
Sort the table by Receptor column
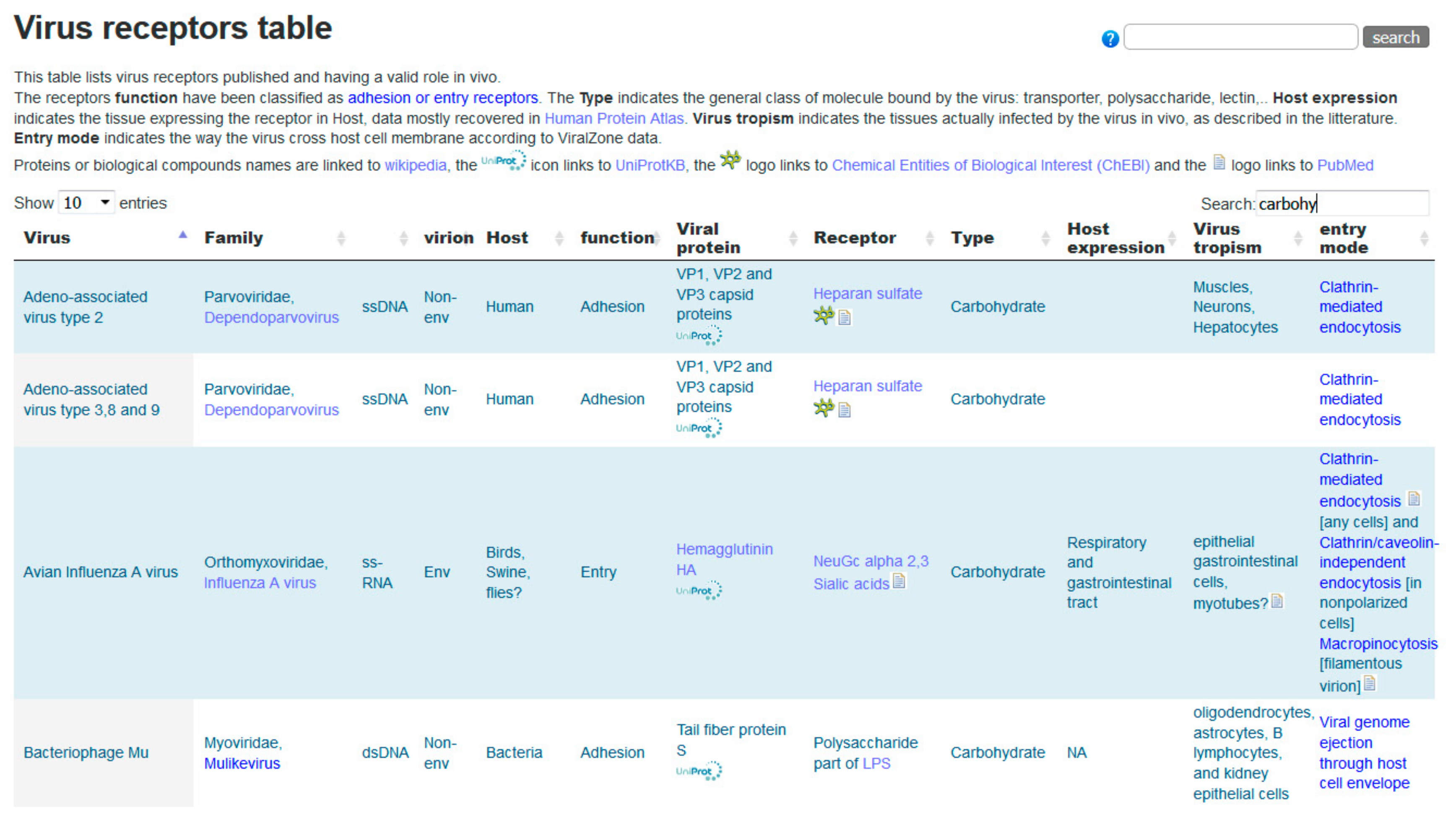(873, 237)
